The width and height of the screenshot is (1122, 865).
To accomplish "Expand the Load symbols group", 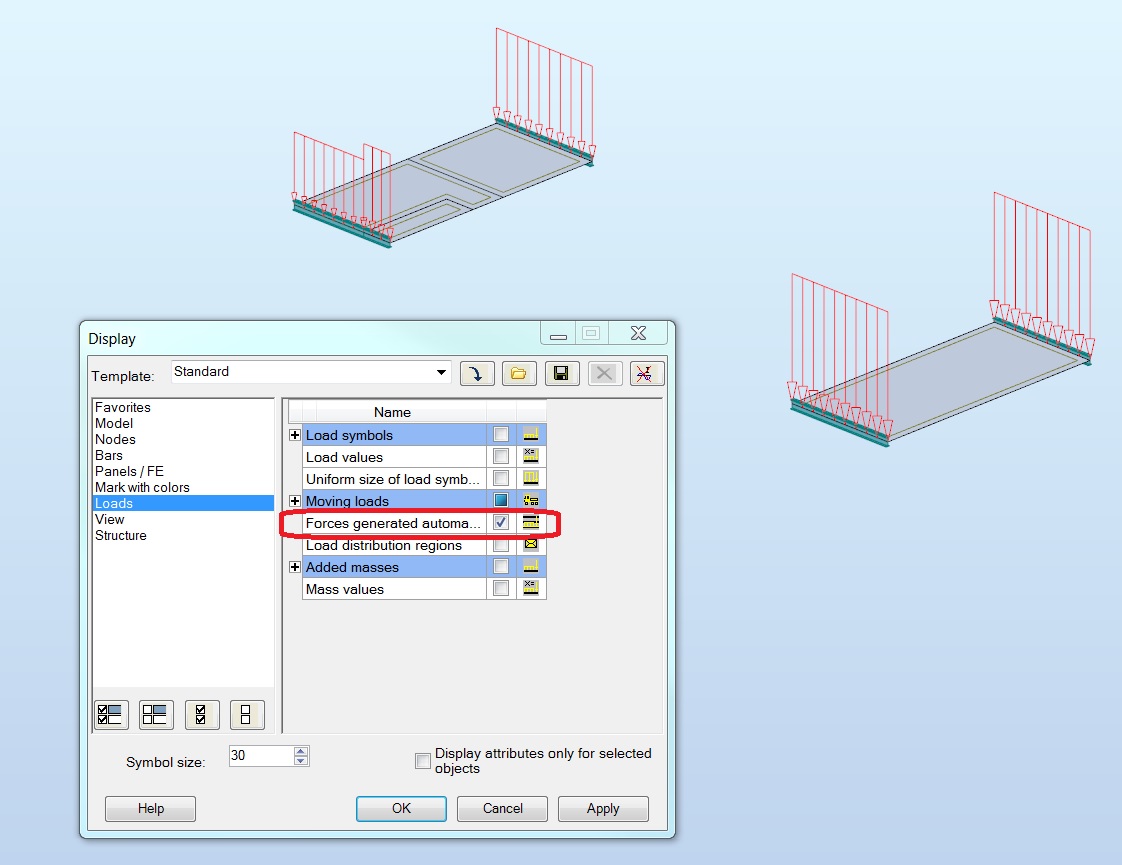I will (x=293, y=434).
